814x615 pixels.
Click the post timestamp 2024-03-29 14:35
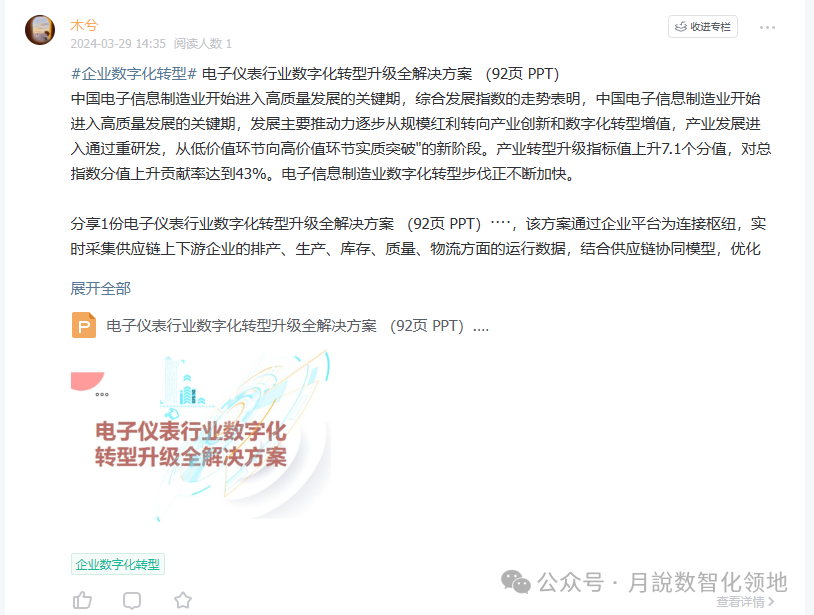tap(118, 44)
